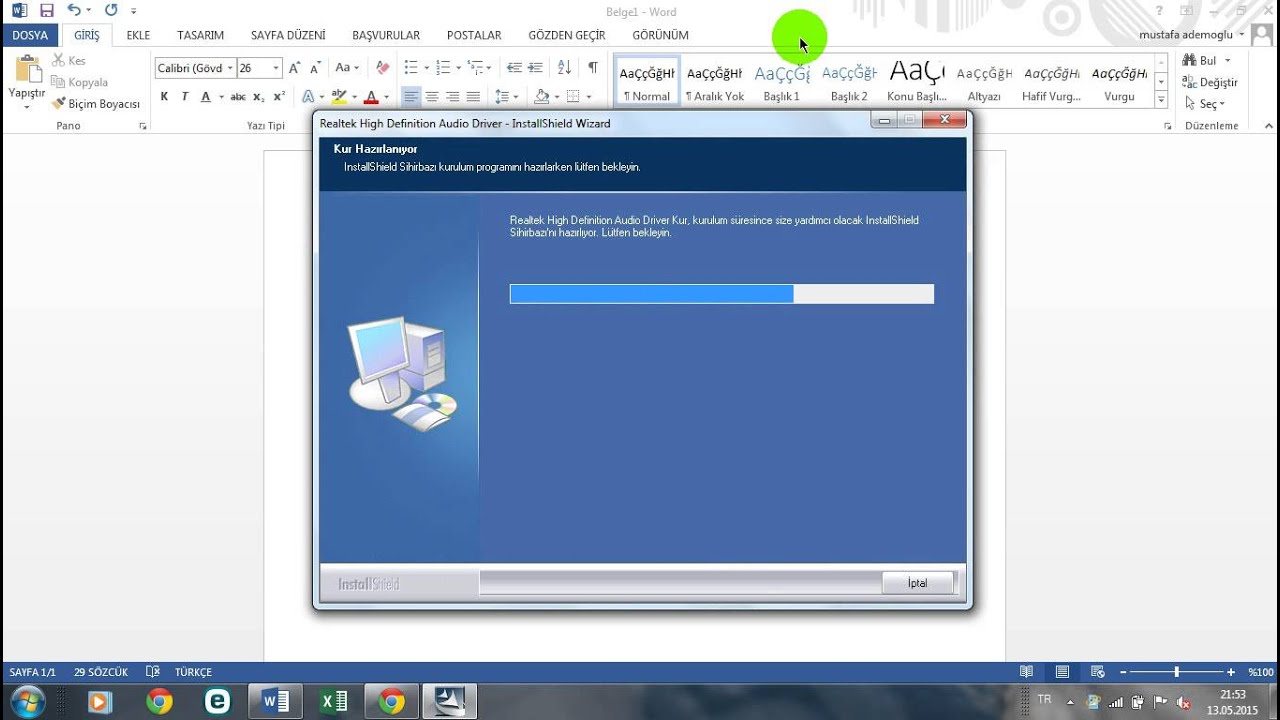Image resolution: width=1280 pixels, height=720 pixels.
Task: Increase paragraph indent
Action: pyautogui.click(x=535, y=68)
